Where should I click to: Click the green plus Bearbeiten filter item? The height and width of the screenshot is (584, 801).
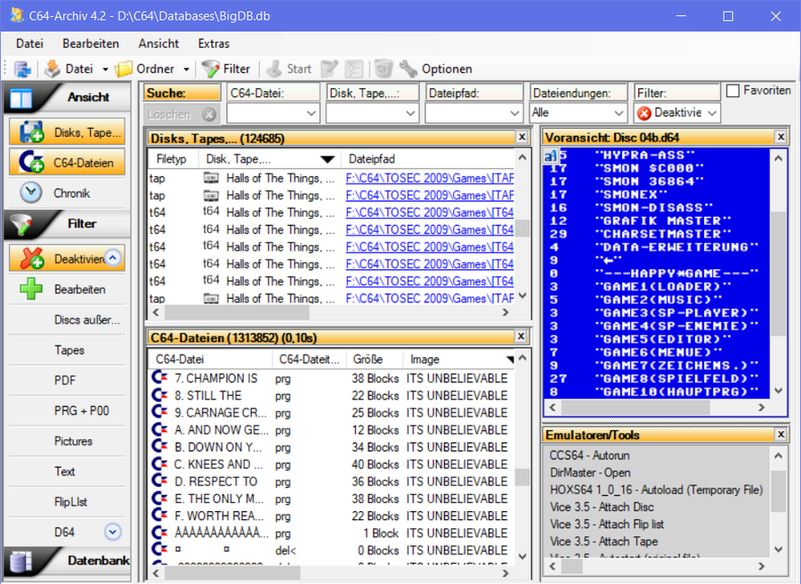point(67,289)
